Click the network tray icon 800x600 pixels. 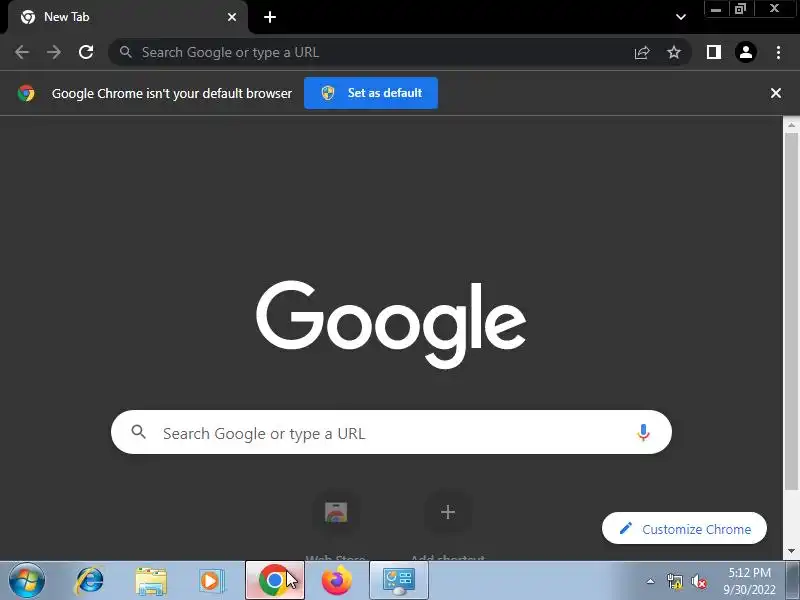[x=674, y=581]
